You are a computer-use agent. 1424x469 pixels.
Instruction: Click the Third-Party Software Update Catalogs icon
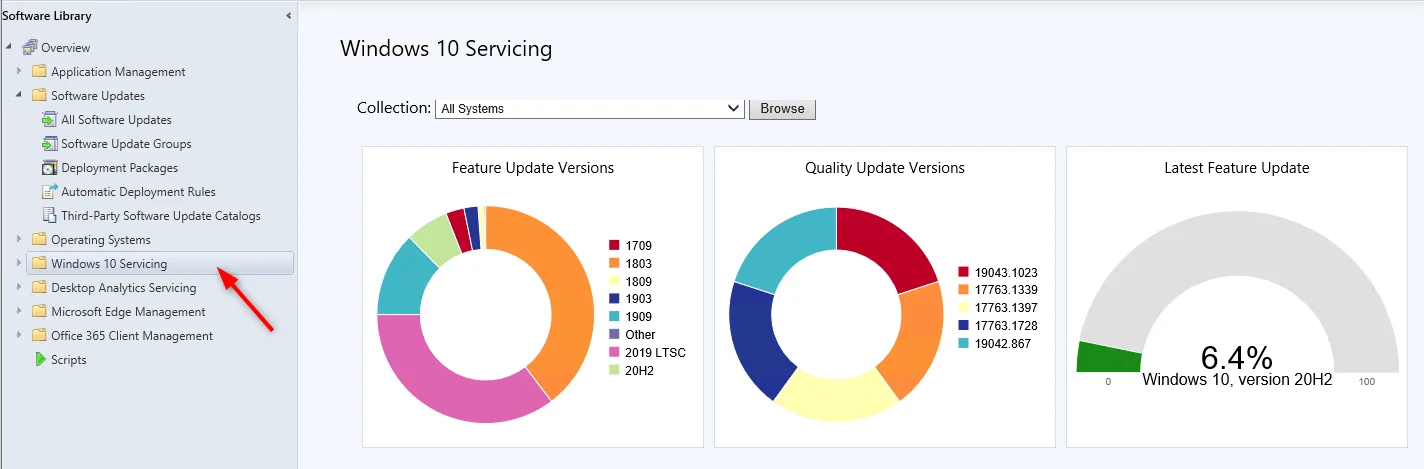(50, 216)
